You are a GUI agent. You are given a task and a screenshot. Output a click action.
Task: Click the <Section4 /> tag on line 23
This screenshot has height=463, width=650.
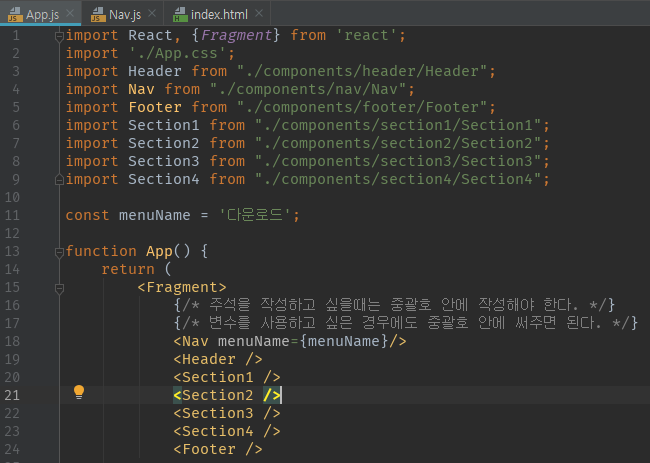pos(227,431)
